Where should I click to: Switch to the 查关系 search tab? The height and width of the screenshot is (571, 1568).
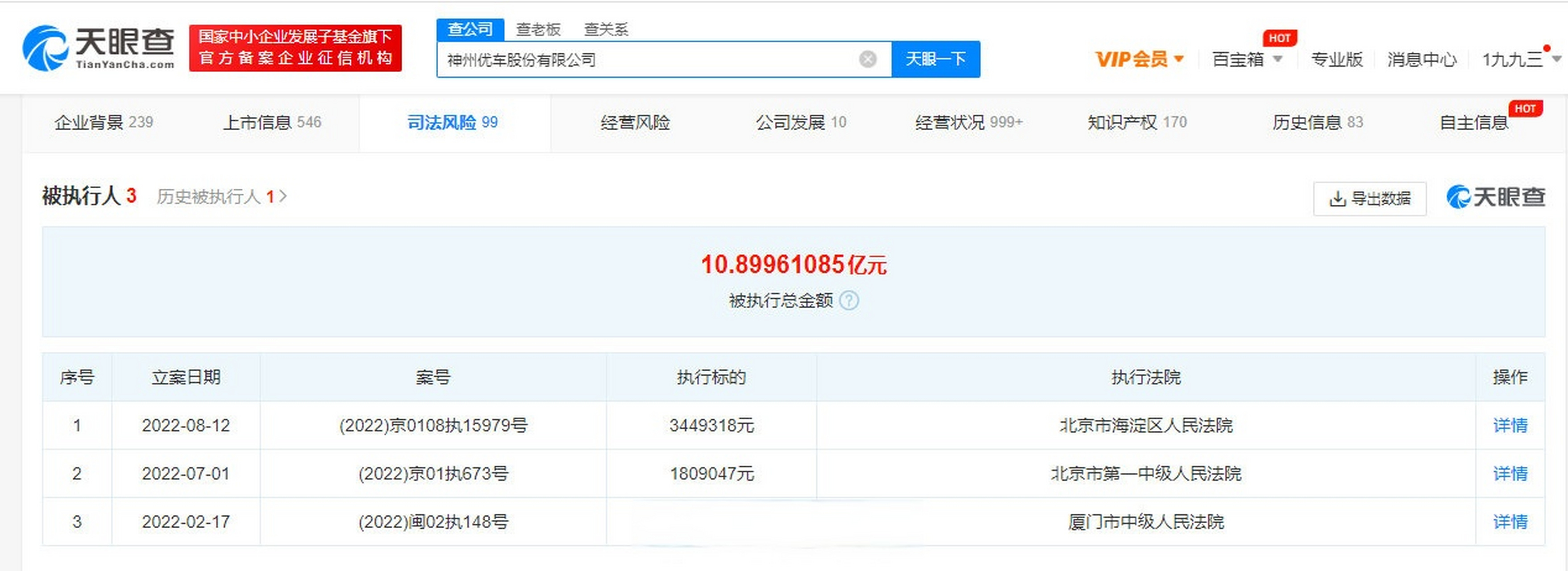(606, 29)
